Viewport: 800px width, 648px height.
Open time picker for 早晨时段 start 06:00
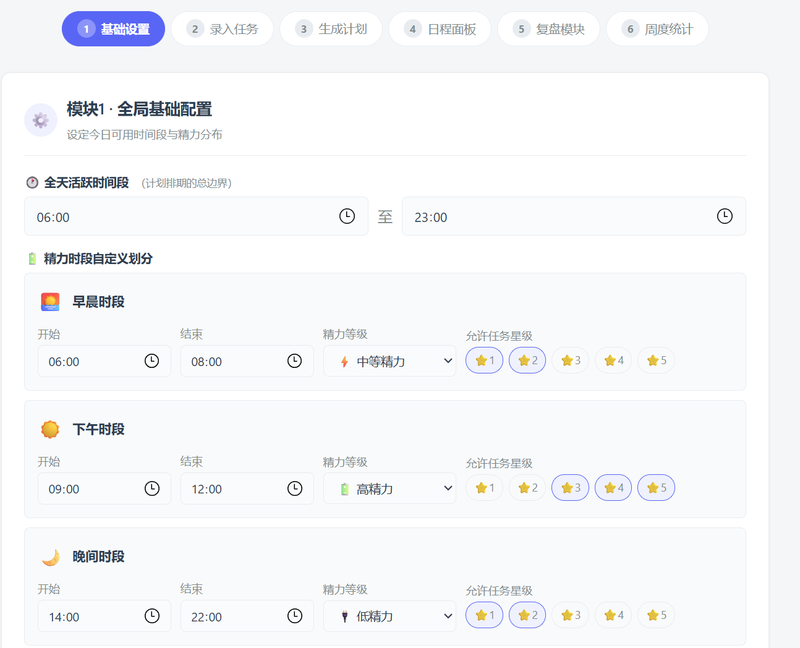click(x=152, y=361)
